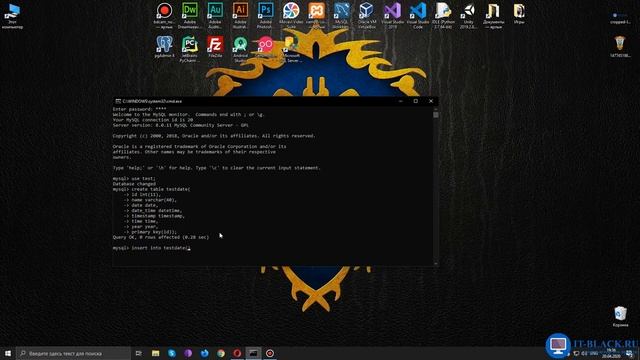Open Adobe Photoshop desktop shortcut
This screenshot has height=360, width=640.
click(265, 16)
